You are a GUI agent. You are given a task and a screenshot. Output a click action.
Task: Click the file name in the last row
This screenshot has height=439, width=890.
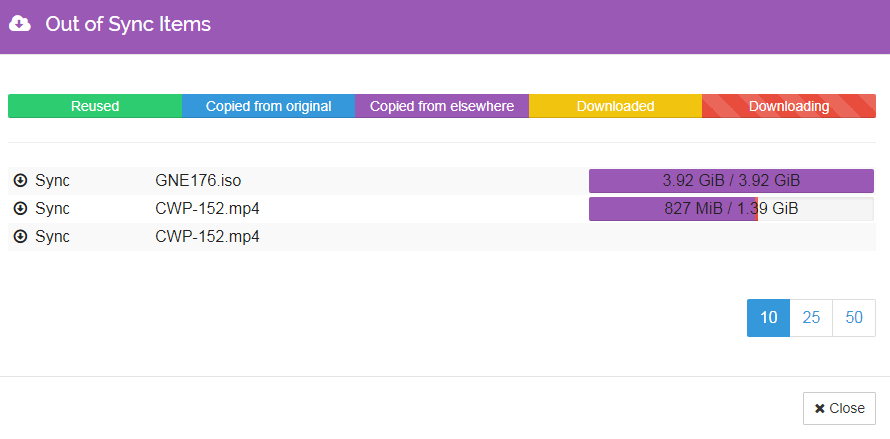(x=207, y=236)
